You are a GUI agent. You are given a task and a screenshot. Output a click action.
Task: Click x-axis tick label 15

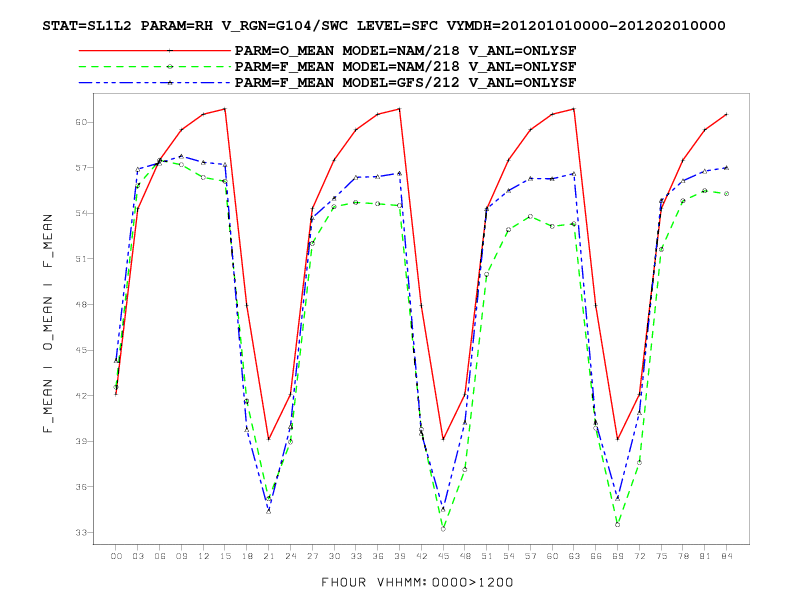pyautogui.click(x=225, y=556)
